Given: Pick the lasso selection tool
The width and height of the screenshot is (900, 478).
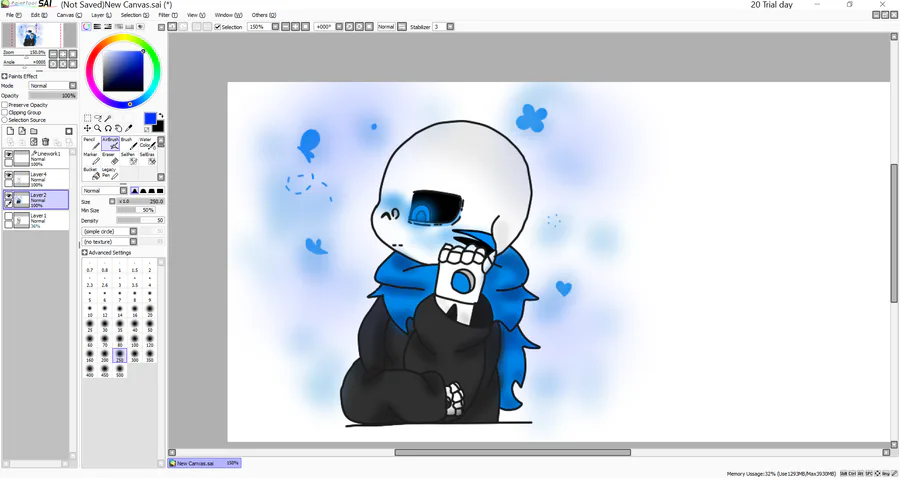Looking at the screenshot, I should (x=98, y=118).
